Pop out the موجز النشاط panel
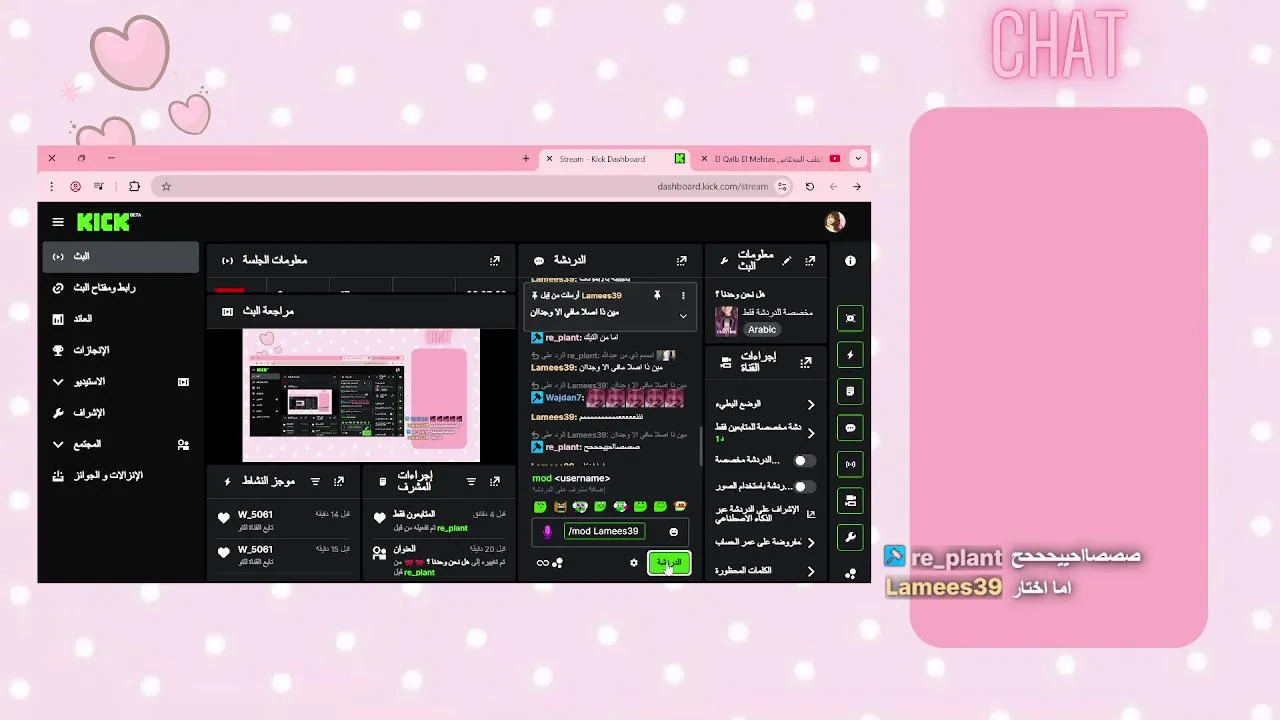Viewport: 1280px width, 720px height. [339, 481]
